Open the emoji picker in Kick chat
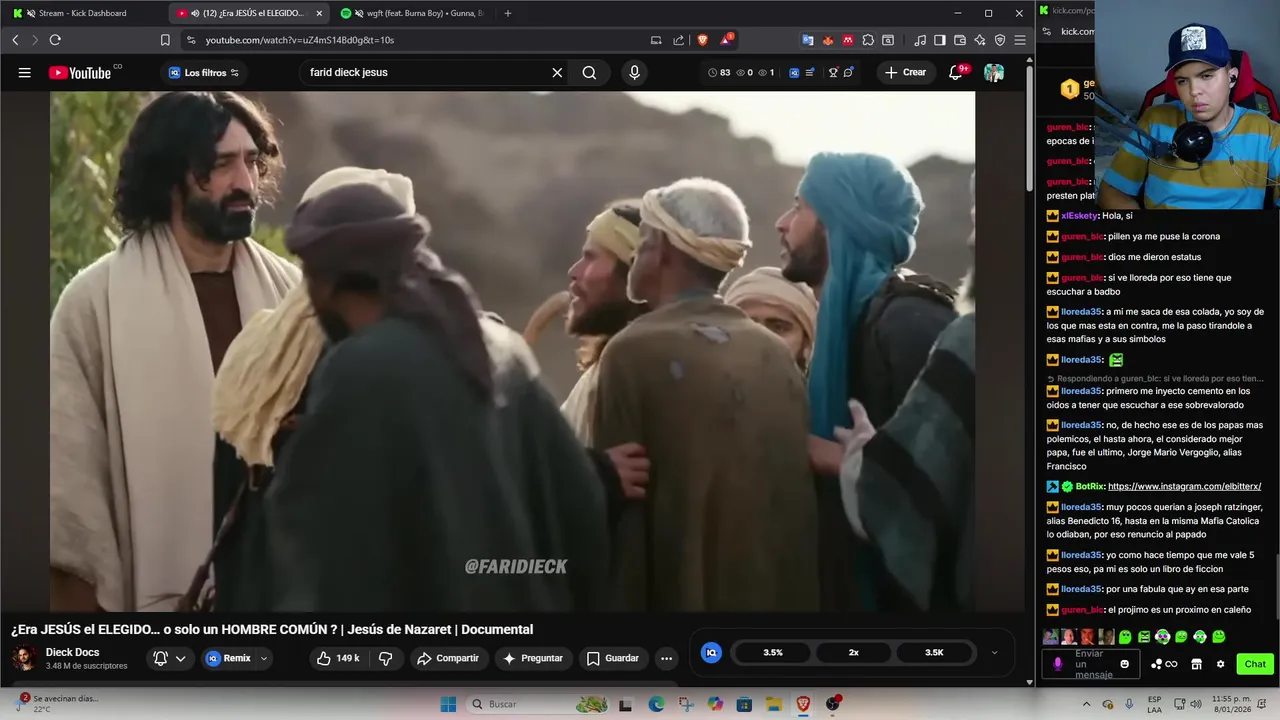Viewport: 1280px width, 720px height. tap(1125, 664)
